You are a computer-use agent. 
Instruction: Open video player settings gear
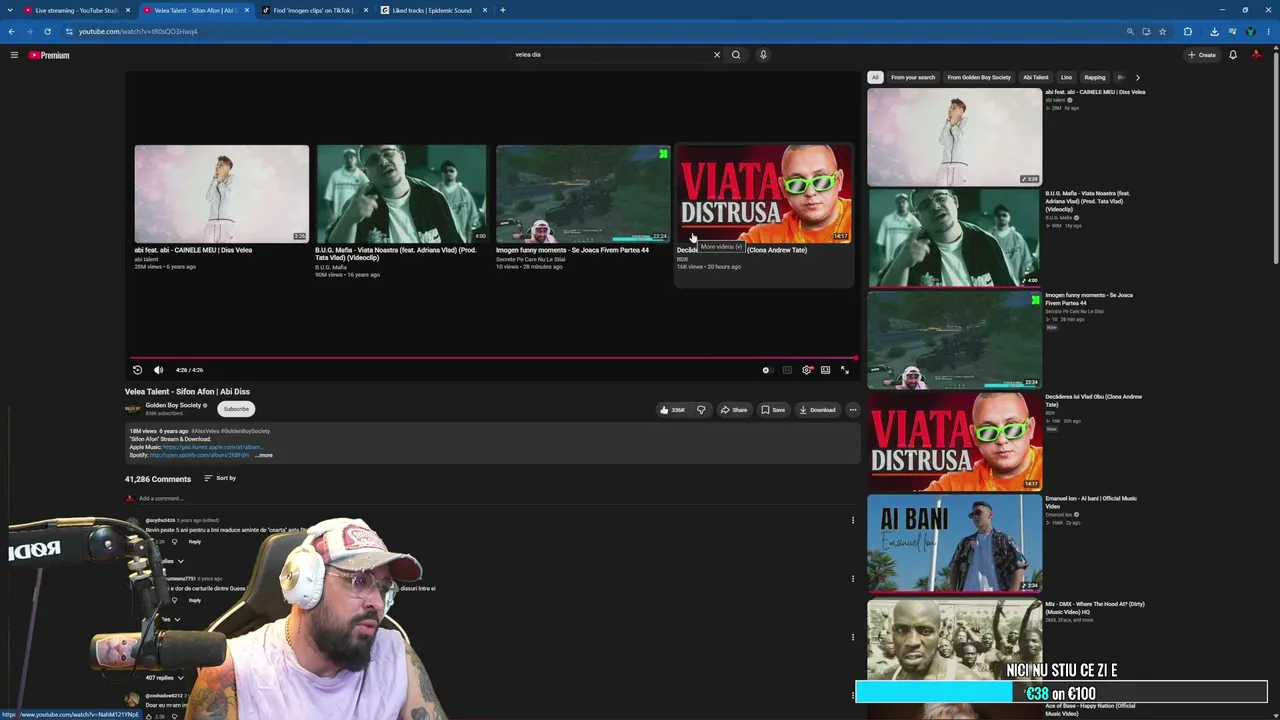[807, 370]
